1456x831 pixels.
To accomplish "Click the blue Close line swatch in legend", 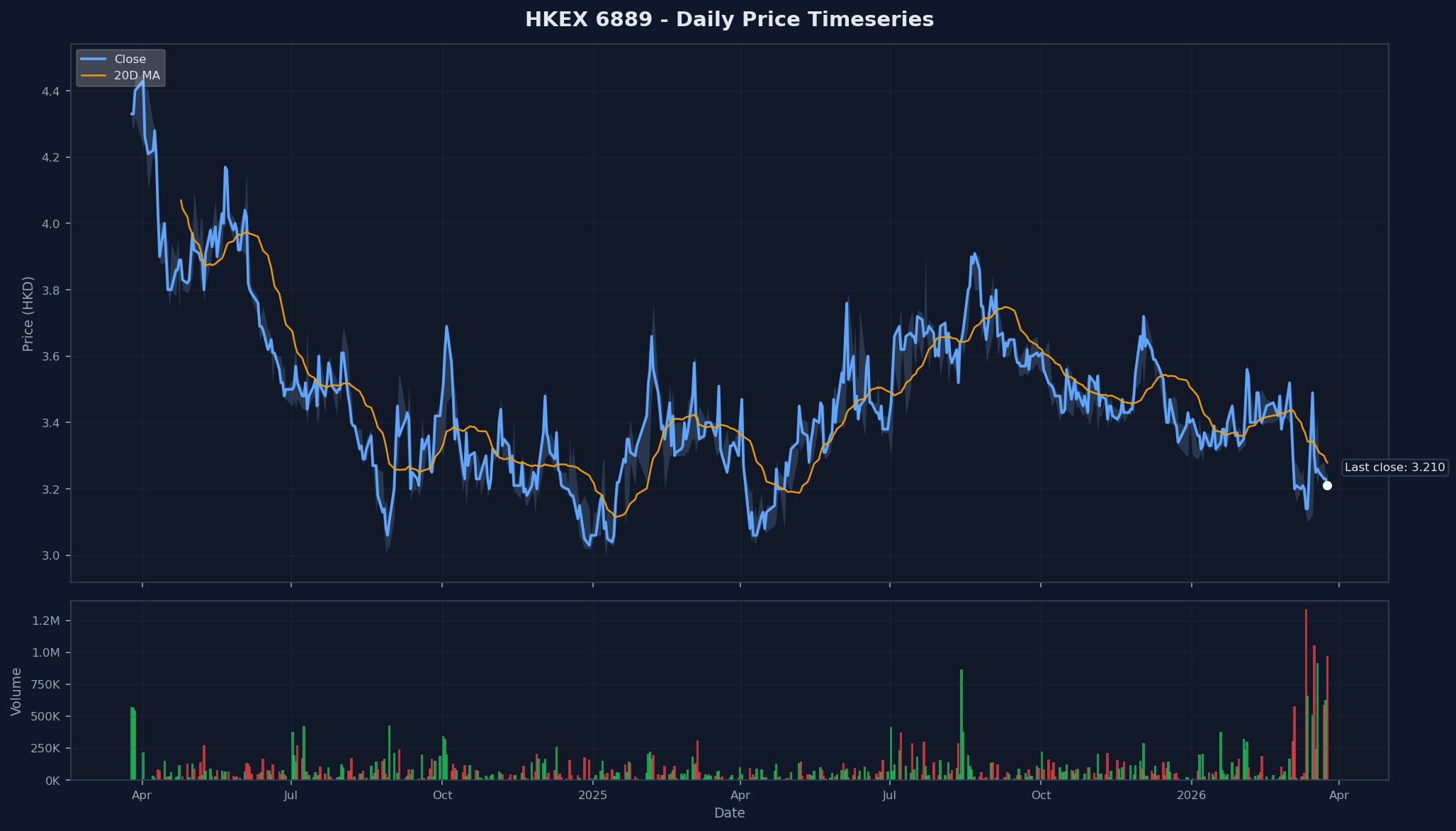I will click(93, 60).
